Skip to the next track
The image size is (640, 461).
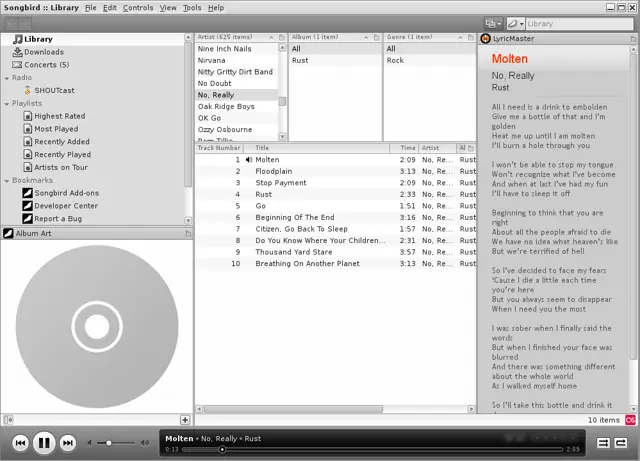(68, 443)
